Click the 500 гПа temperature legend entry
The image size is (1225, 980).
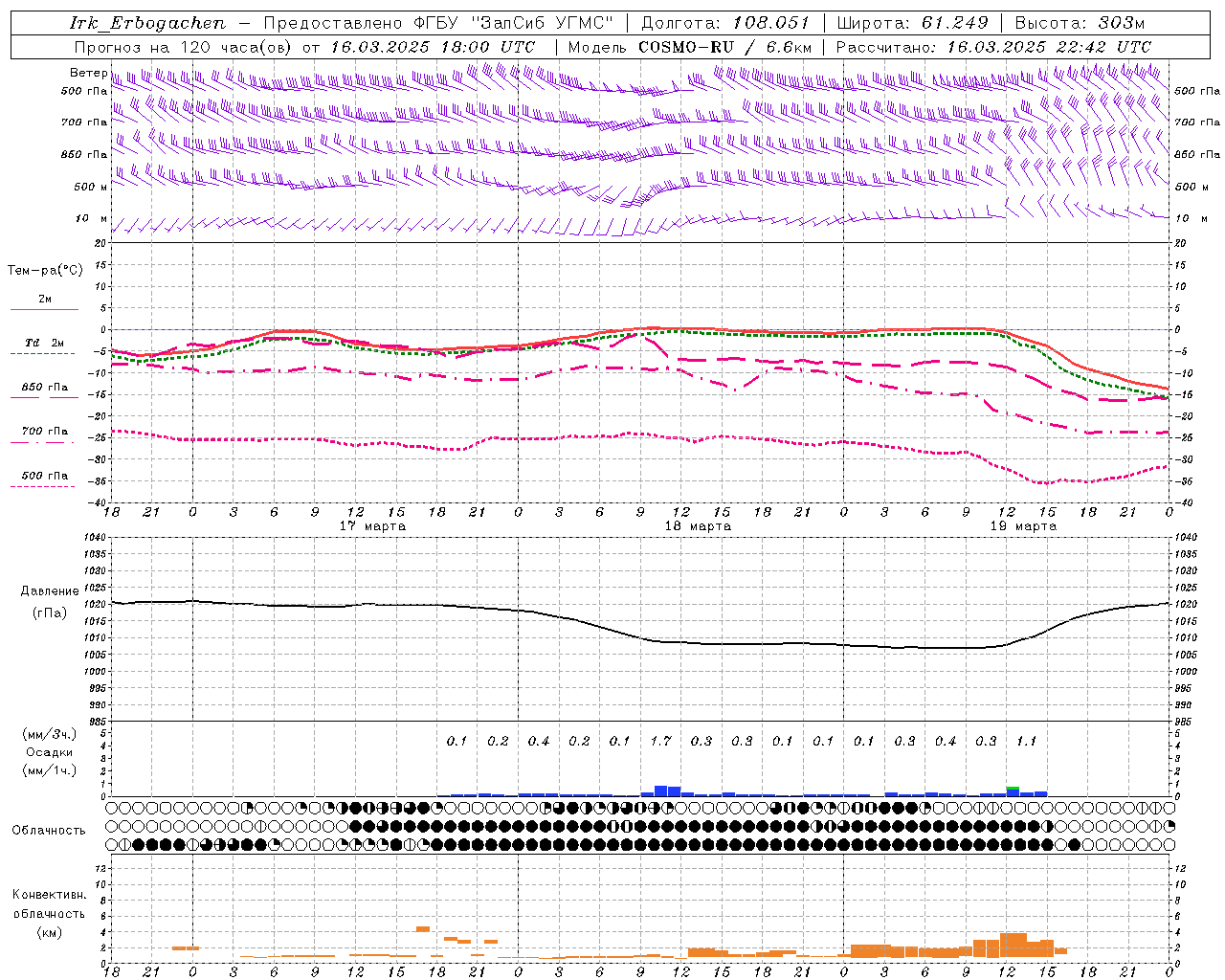pos(45,476)
